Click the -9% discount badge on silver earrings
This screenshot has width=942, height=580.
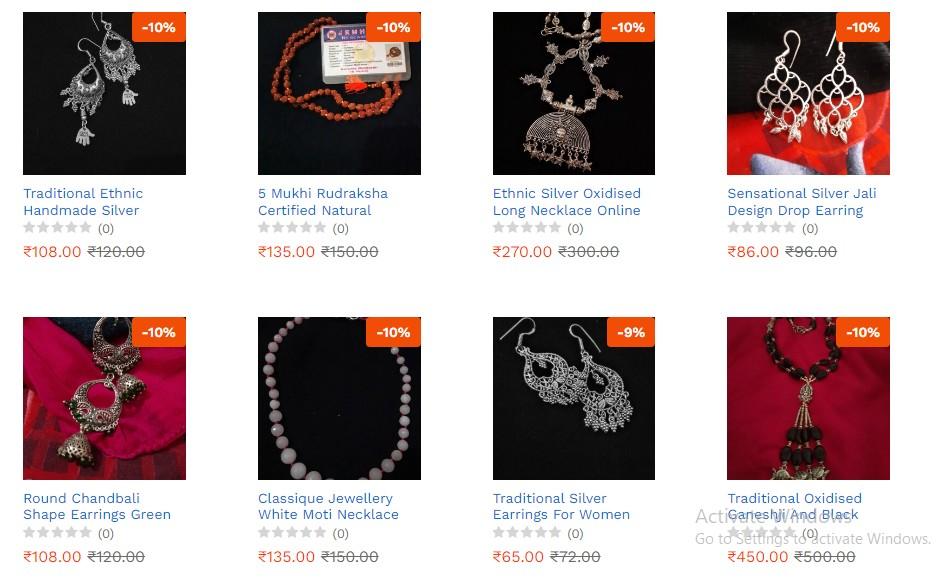tap(631, 332)
